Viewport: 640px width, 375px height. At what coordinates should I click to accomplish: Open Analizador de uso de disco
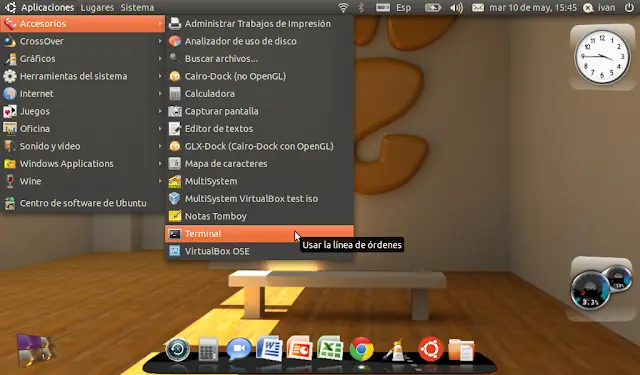(259, 41)
